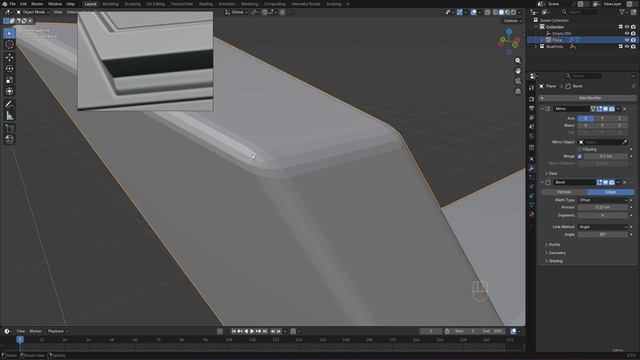Switch to the Shading workspace tab

coord(205,4)
